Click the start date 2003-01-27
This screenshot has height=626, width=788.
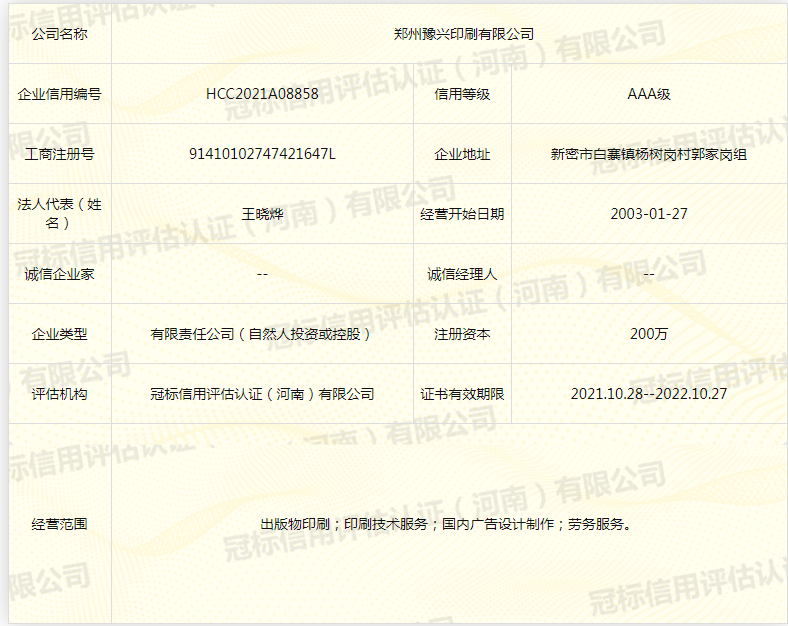tap(648, 214)
